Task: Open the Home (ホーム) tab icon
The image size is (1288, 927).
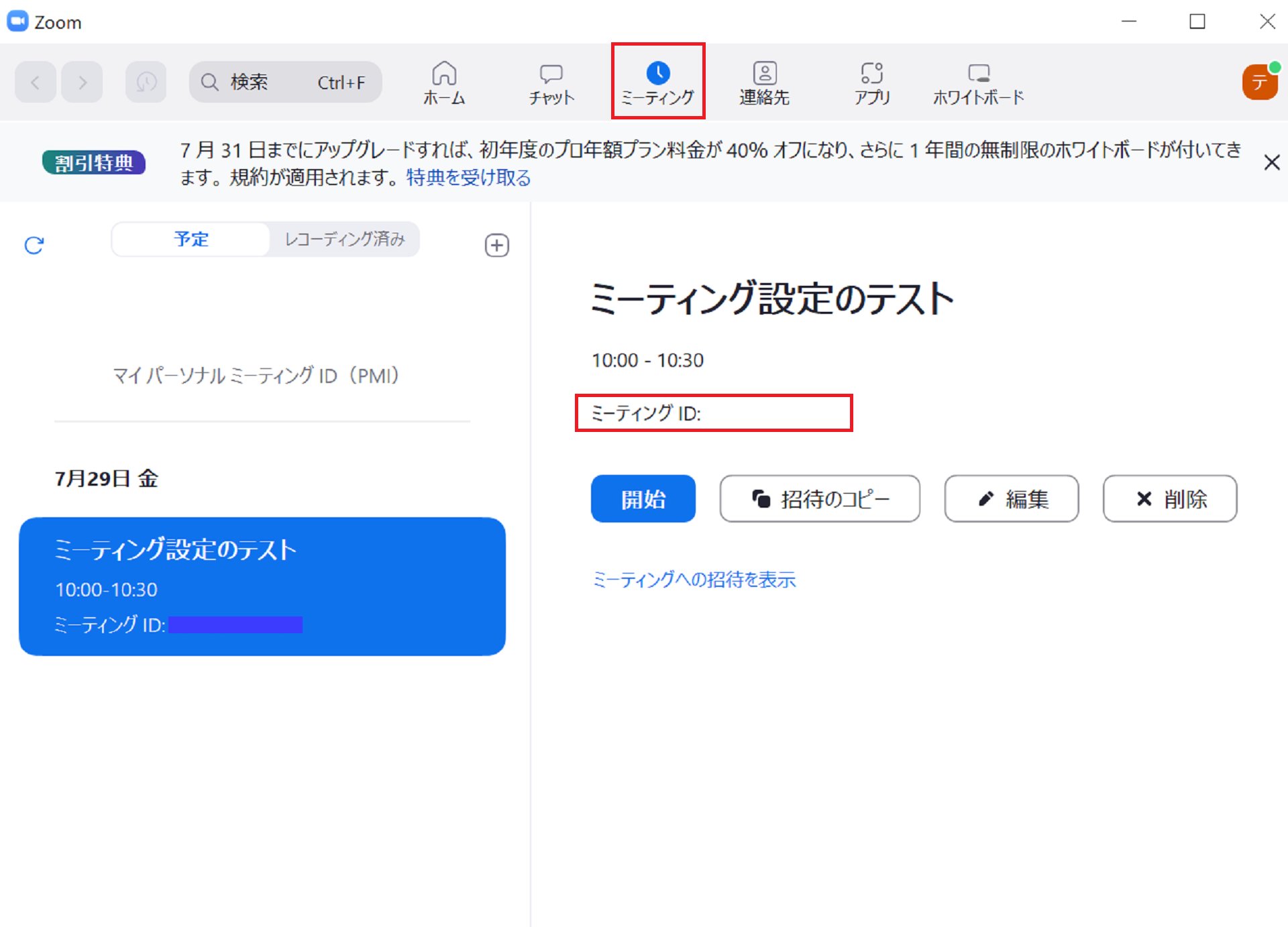Action: pyautogui.click(x=443, y=82)
